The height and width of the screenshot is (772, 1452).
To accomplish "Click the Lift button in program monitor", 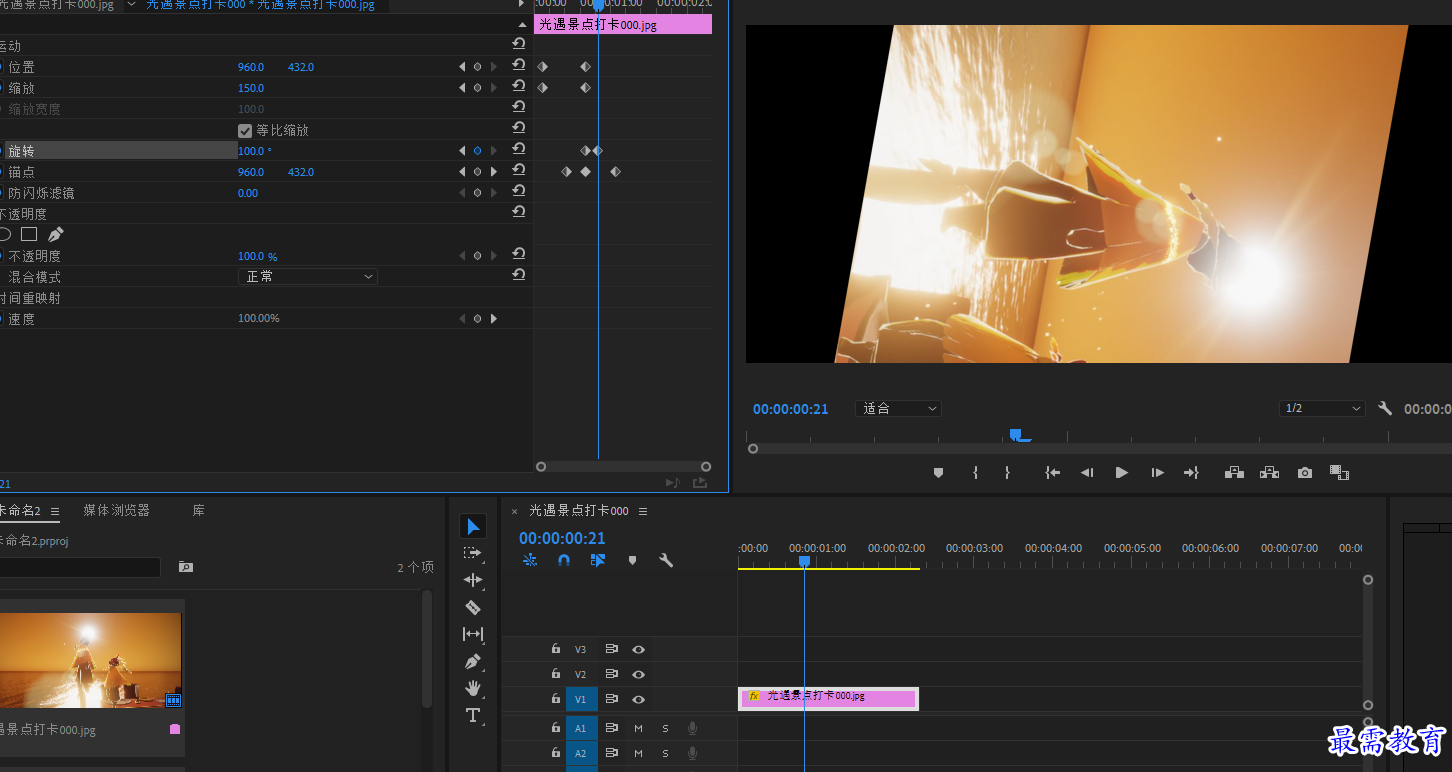I will (x=1234, y=473).
